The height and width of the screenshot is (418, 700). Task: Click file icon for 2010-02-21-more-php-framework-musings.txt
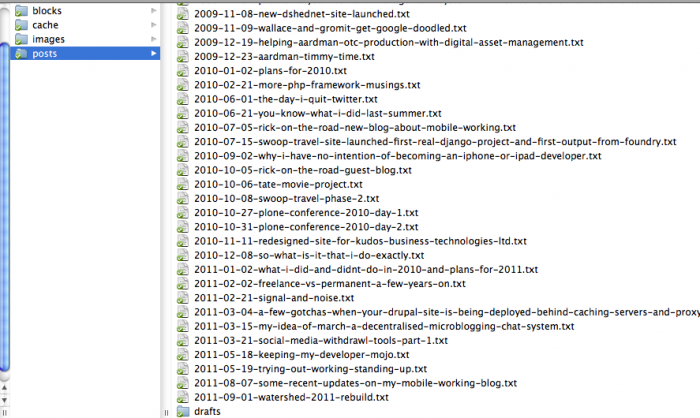[183, 85]
